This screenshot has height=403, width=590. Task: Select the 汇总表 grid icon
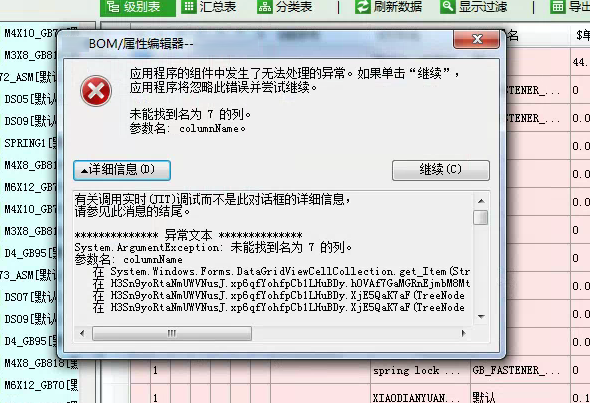[189, 6]
